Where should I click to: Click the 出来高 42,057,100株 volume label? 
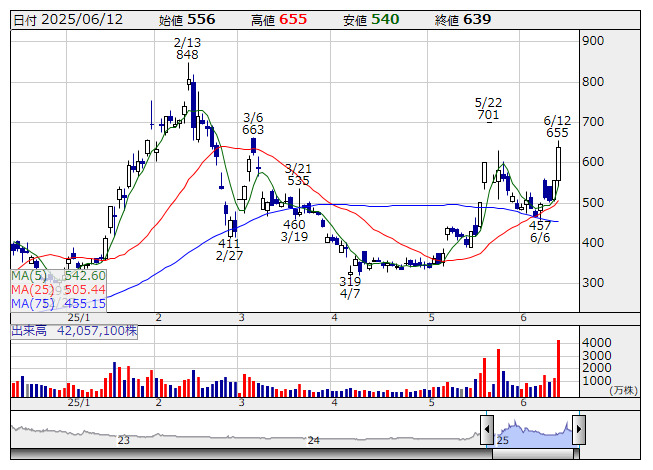coord(74,331)
